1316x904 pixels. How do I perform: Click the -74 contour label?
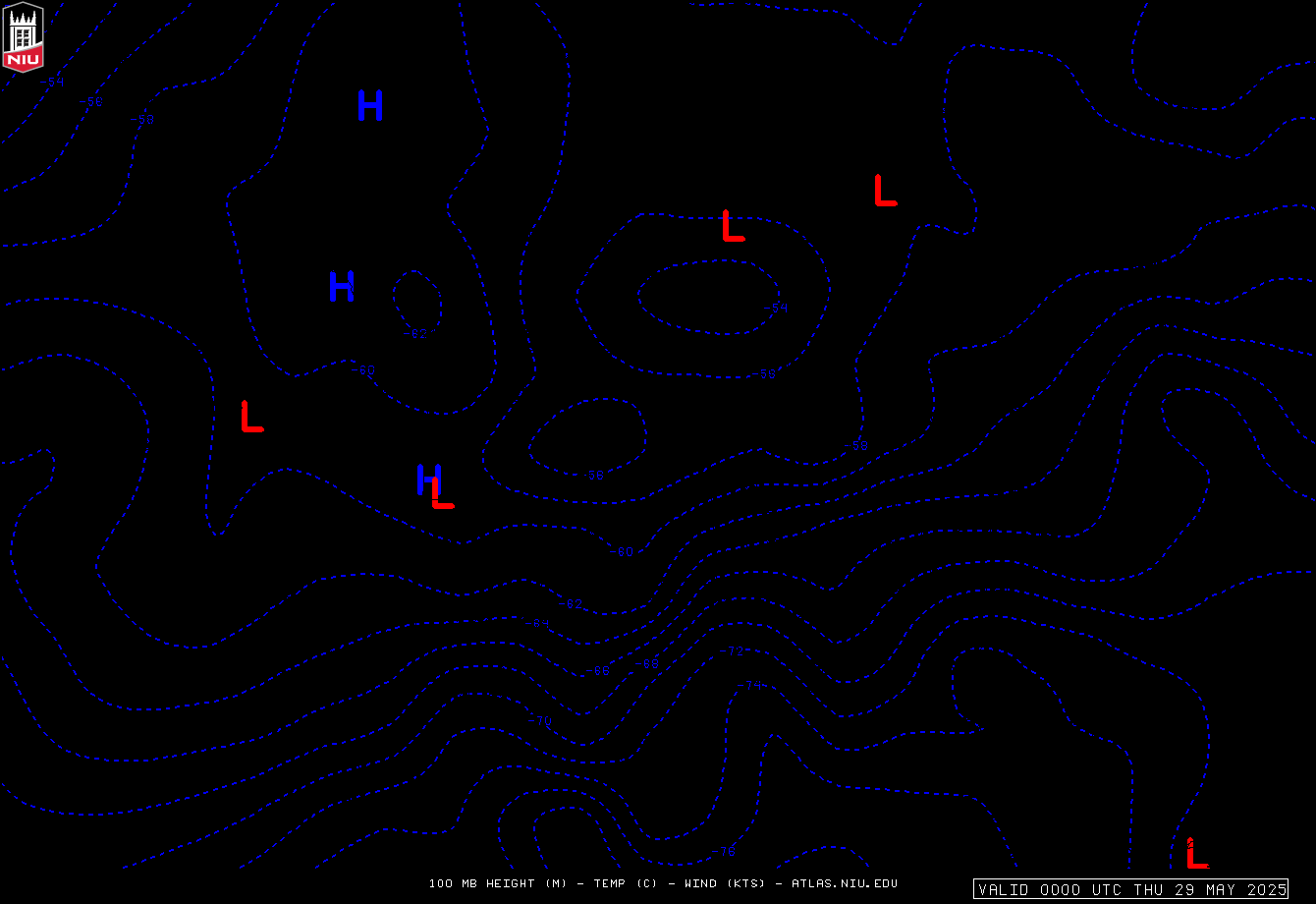(x=751, y=686)
